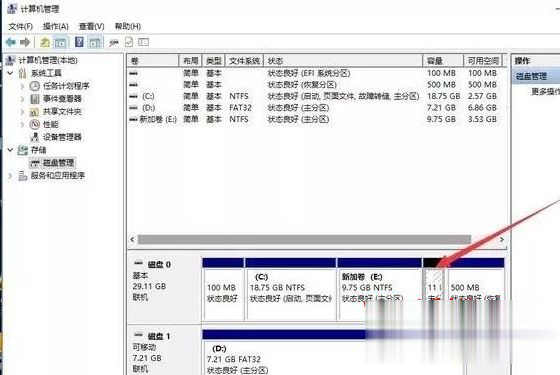Select the 500 MB recovery partition block
Viewport: 560px width, 375px height.
coord(476,286)
